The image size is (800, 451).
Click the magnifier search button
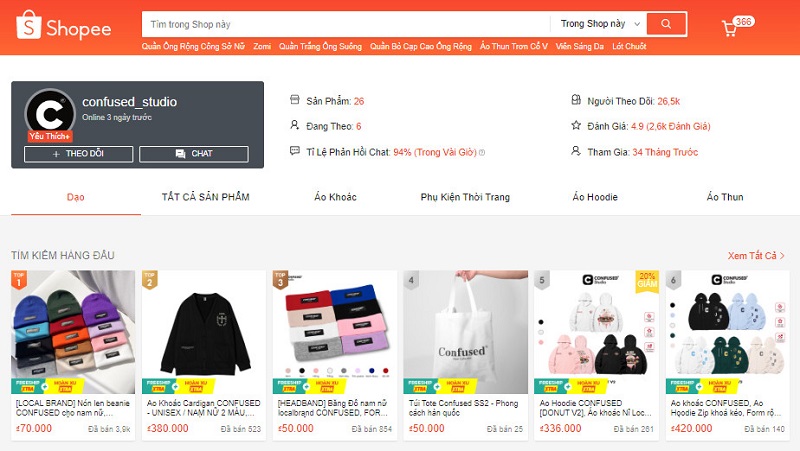pos(666,24)
